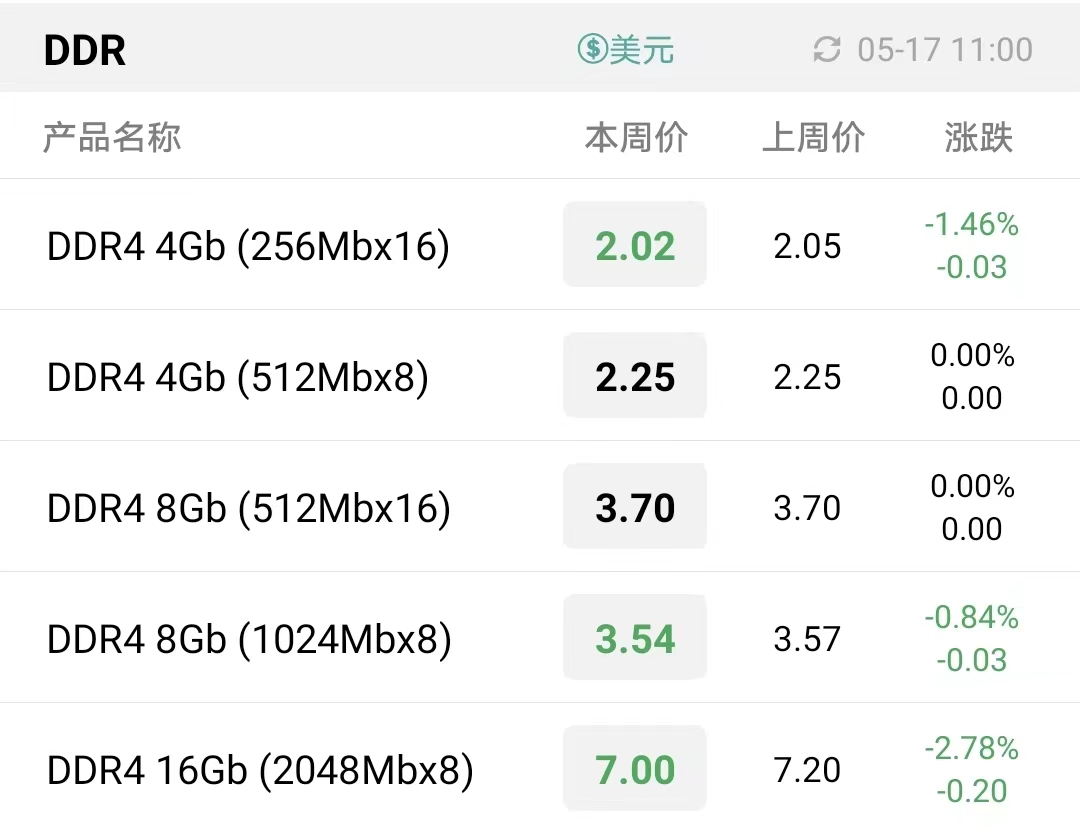1080x829 pixels.
Task: Tap the refresh icon beside the timestamp
Action: [827, 50]
